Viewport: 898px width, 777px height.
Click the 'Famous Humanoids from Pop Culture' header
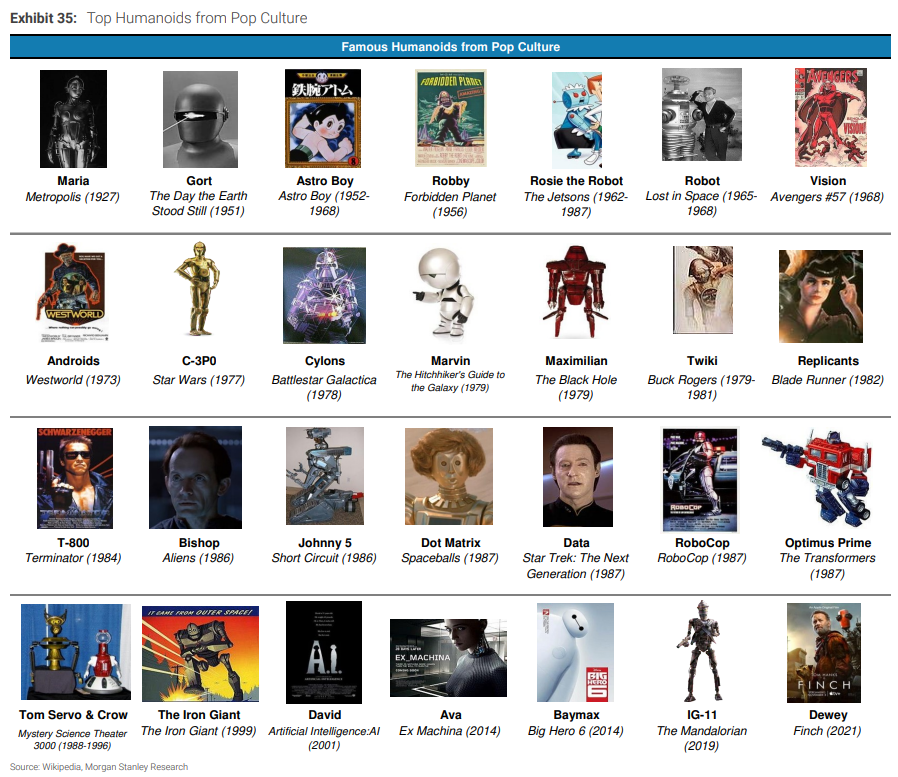click(451, 47)
